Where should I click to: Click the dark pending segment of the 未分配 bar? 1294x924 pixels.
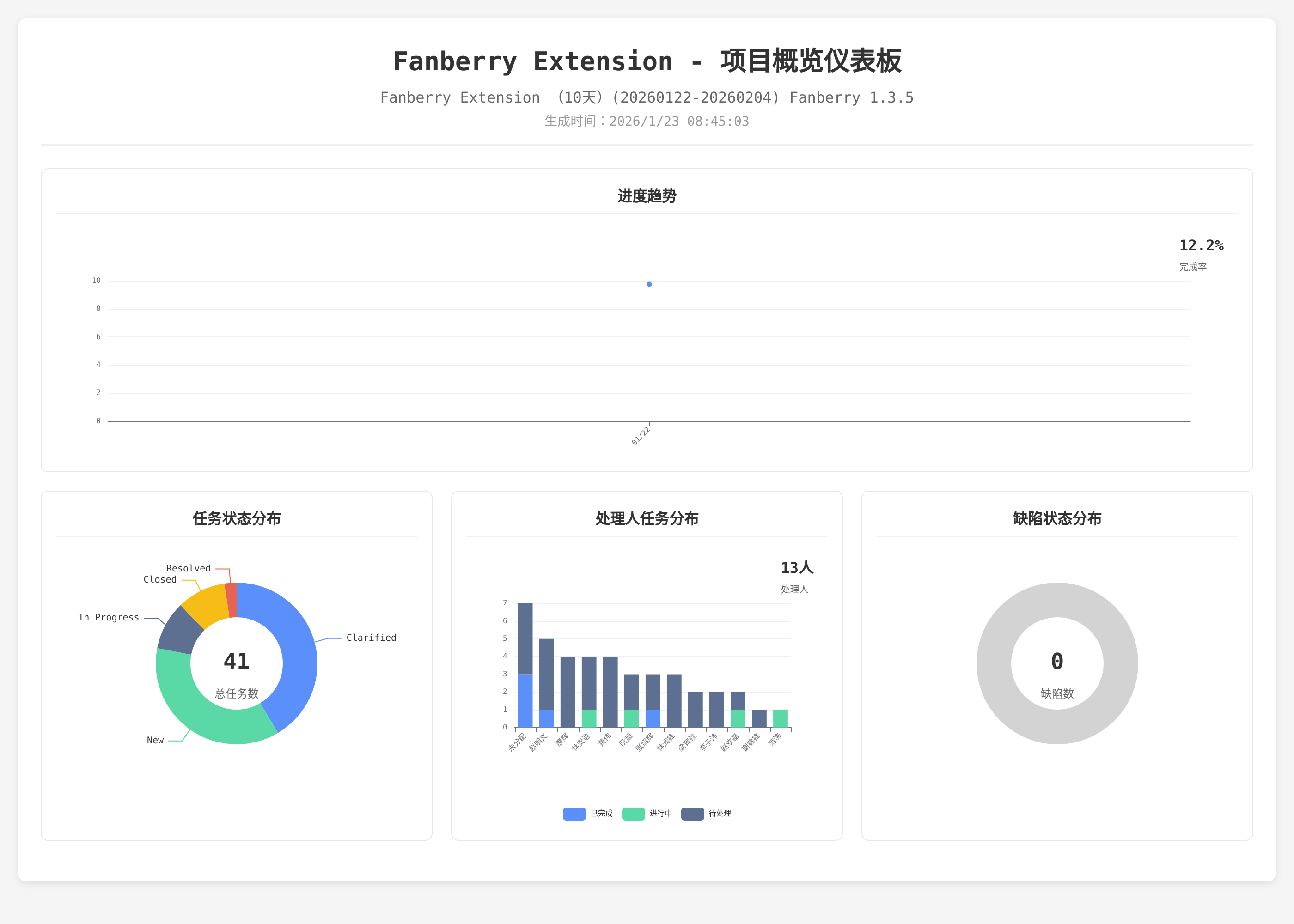click(525, 638)
